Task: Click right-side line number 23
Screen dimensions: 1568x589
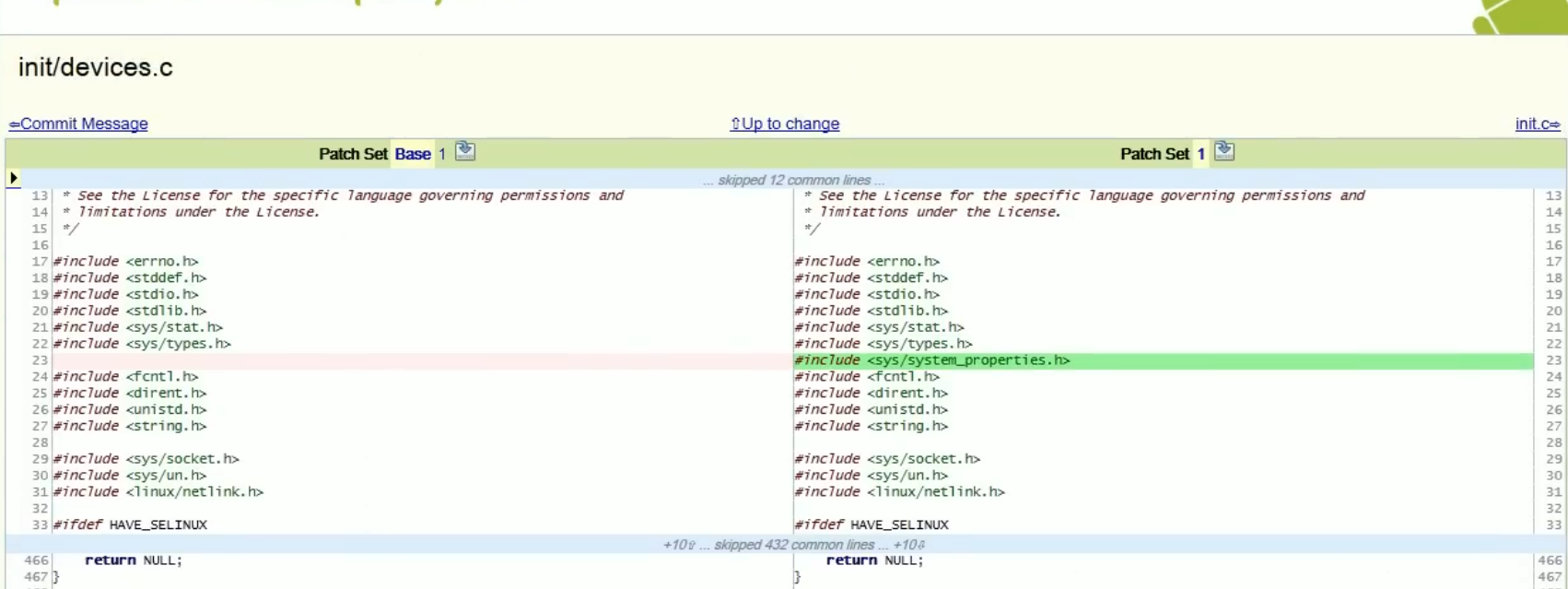Action: (1554, 360)
